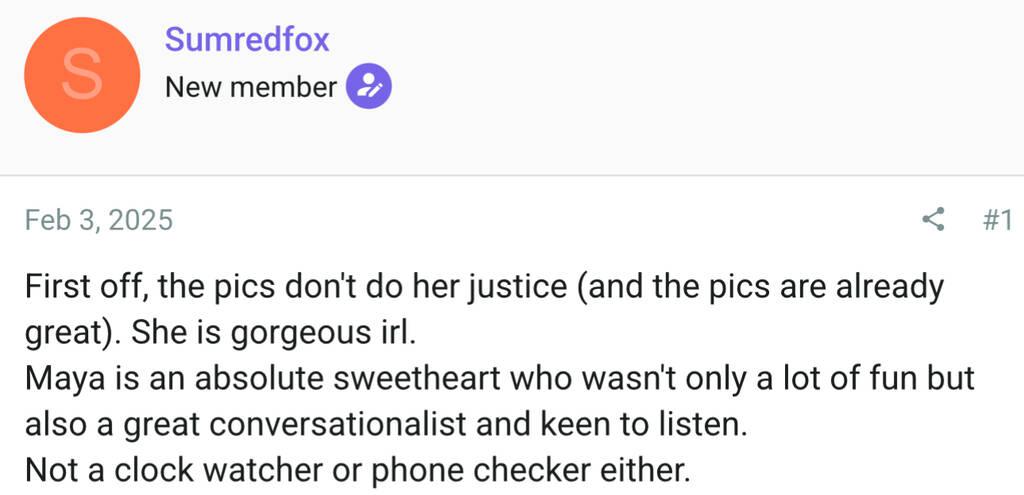Click the share icon on the post
This screenshot has width=1024, height=495.
click(x=933, y=220)
